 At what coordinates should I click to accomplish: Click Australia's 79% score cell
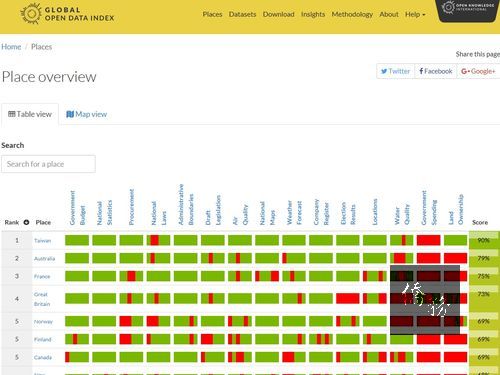(x=484, y=258)
